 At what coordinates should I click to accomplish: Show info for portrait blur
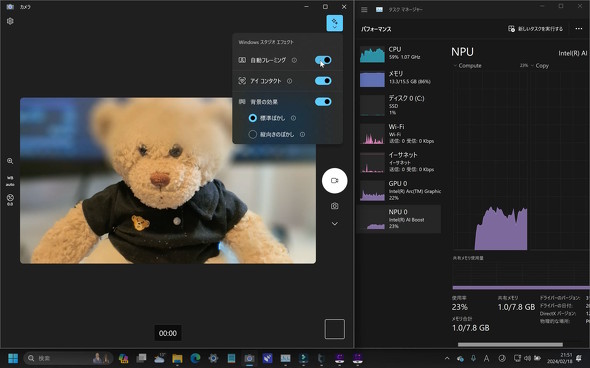coord(303,134)
